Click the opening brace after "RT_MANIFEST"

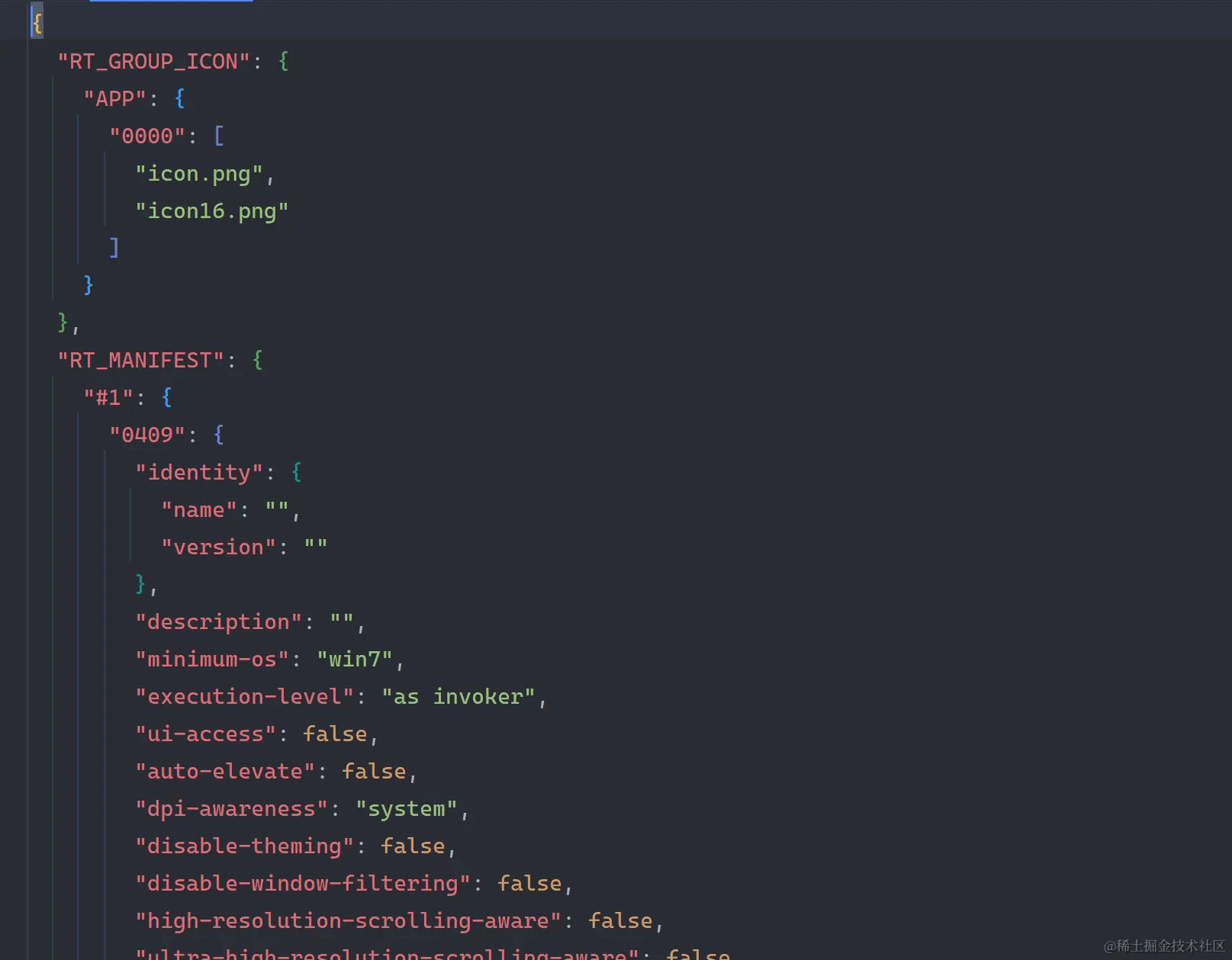pyautogui.click(x=258, y=360)
